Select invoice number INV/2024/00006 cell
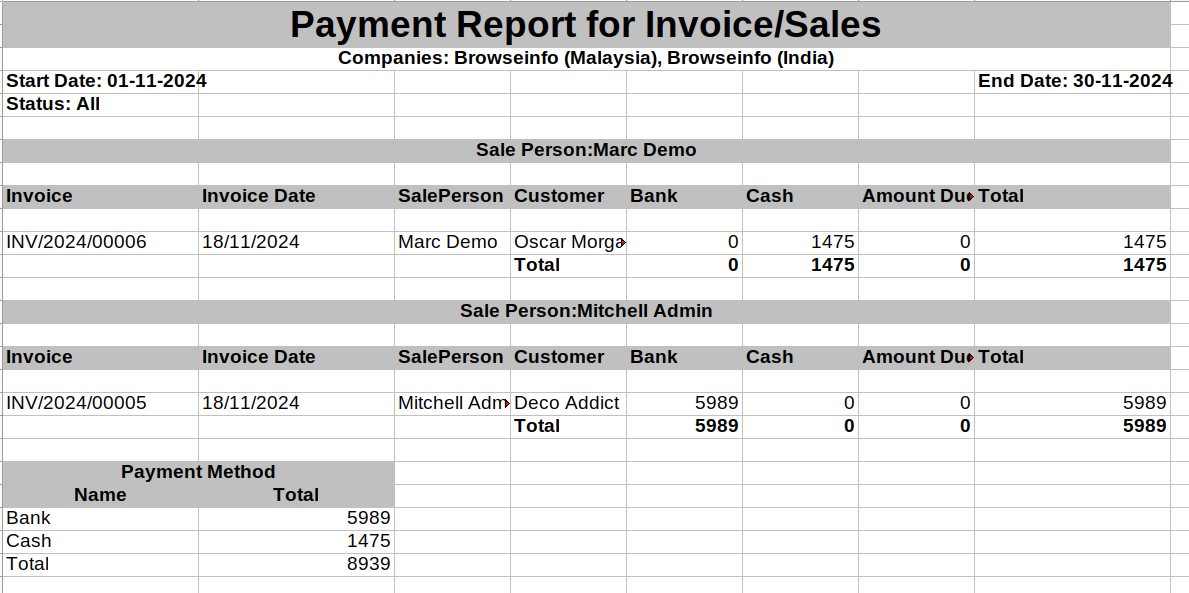The width and height of the screenshot is (1189, 593). click(77, 242)
